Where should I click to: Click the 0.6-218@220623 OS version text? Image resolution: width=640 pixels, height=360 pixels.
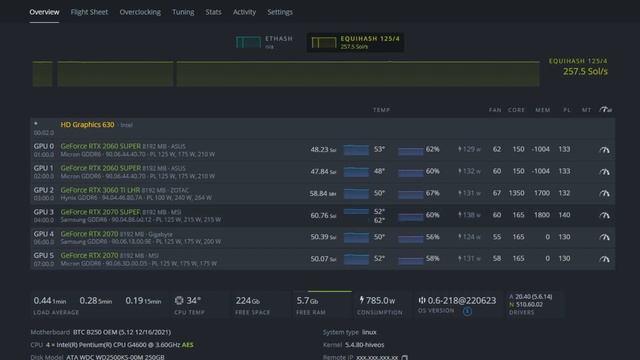tap(462, 300)
